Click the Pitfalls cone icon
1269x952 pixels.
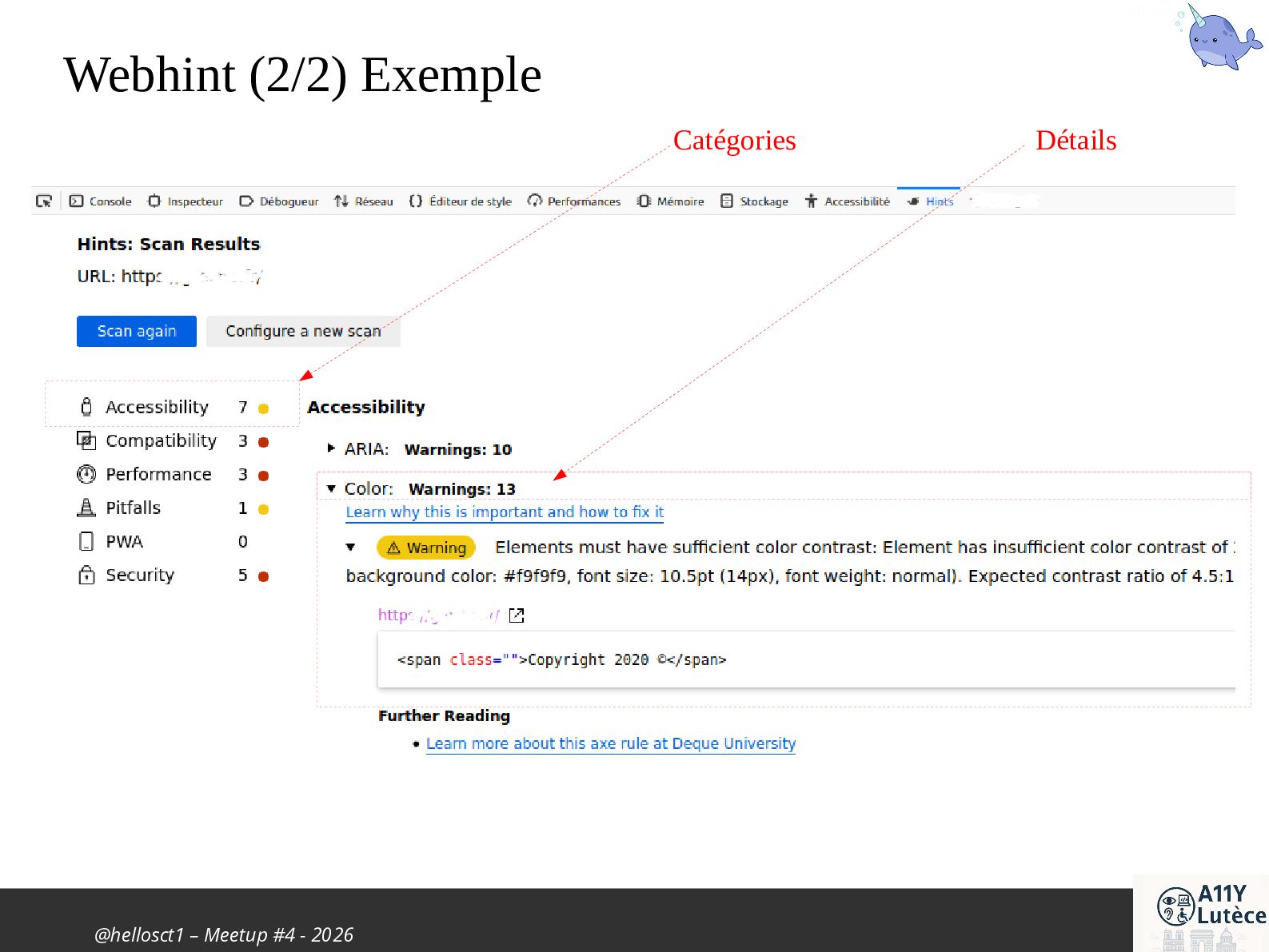click(86, 508)
